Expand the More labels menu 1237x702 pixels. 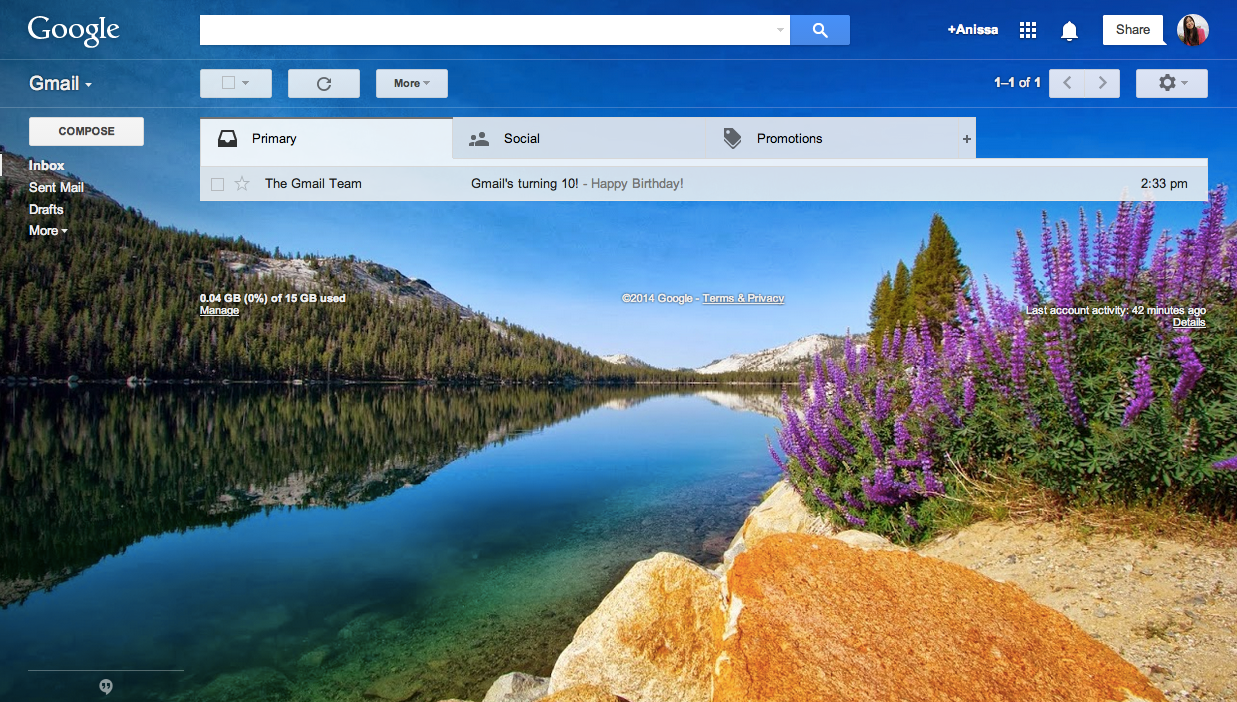coord(47,230)
